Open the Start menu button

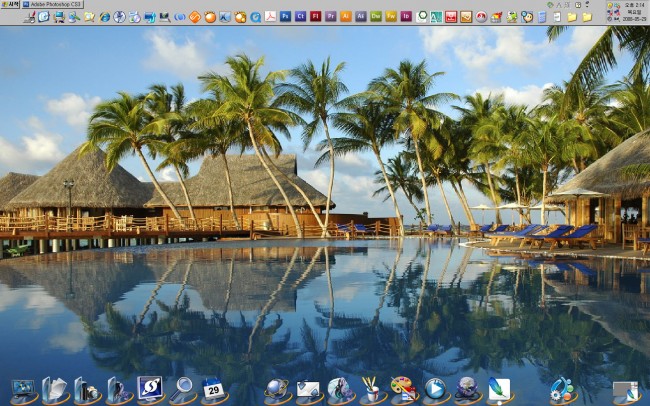pyautogui.click(x=12, y=5)
